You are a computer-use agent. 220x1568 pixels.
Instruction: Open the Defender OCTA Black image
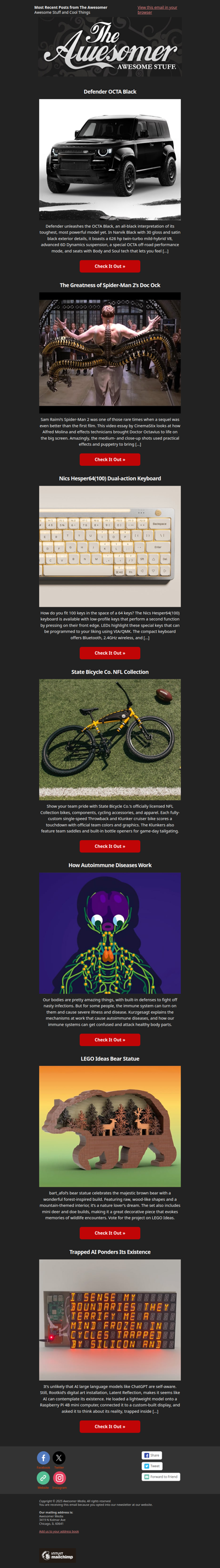point(110,160)
